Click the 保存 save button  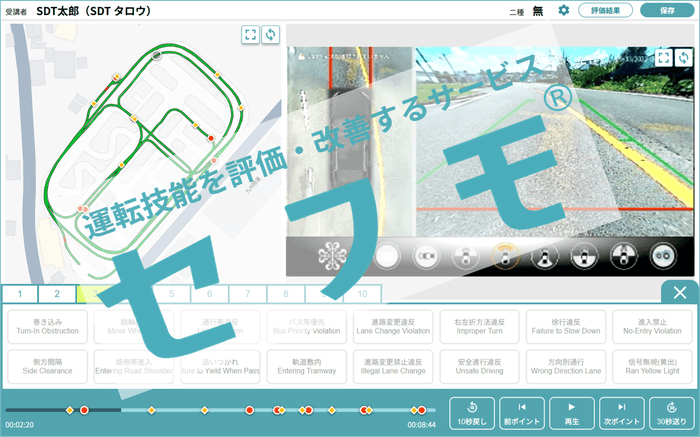(x=665, y=10)
